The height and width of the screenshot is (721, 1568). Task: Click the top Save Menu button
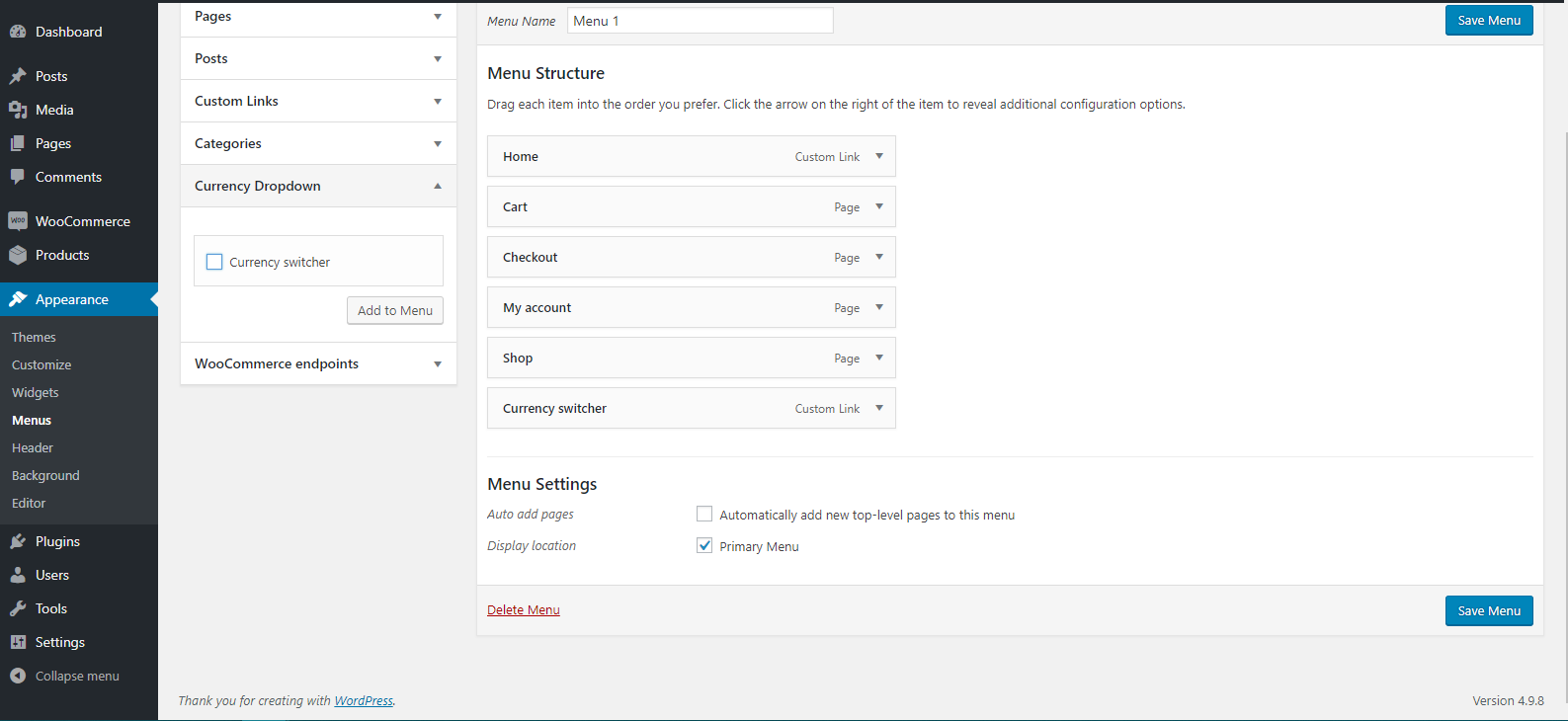[1489, 21]
